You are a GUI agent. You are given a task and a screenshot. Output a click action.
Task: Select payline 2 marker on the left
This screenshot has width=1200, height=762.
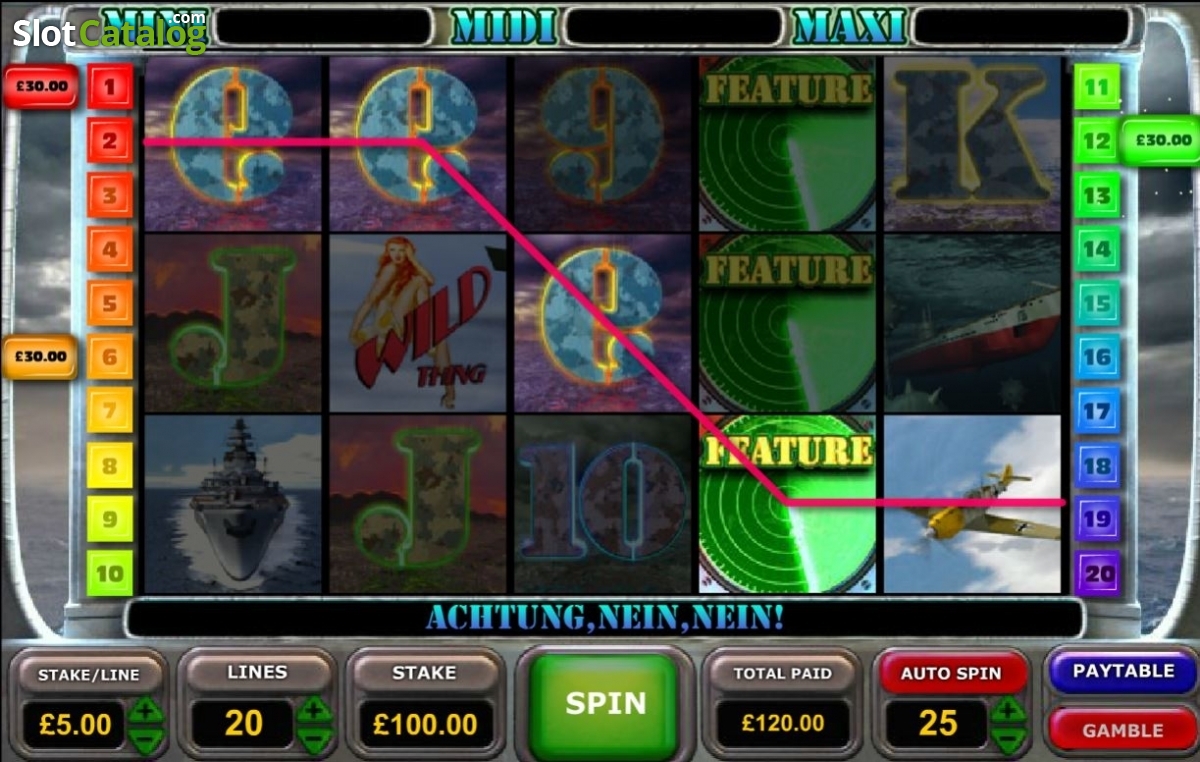[x=109, y=141]
